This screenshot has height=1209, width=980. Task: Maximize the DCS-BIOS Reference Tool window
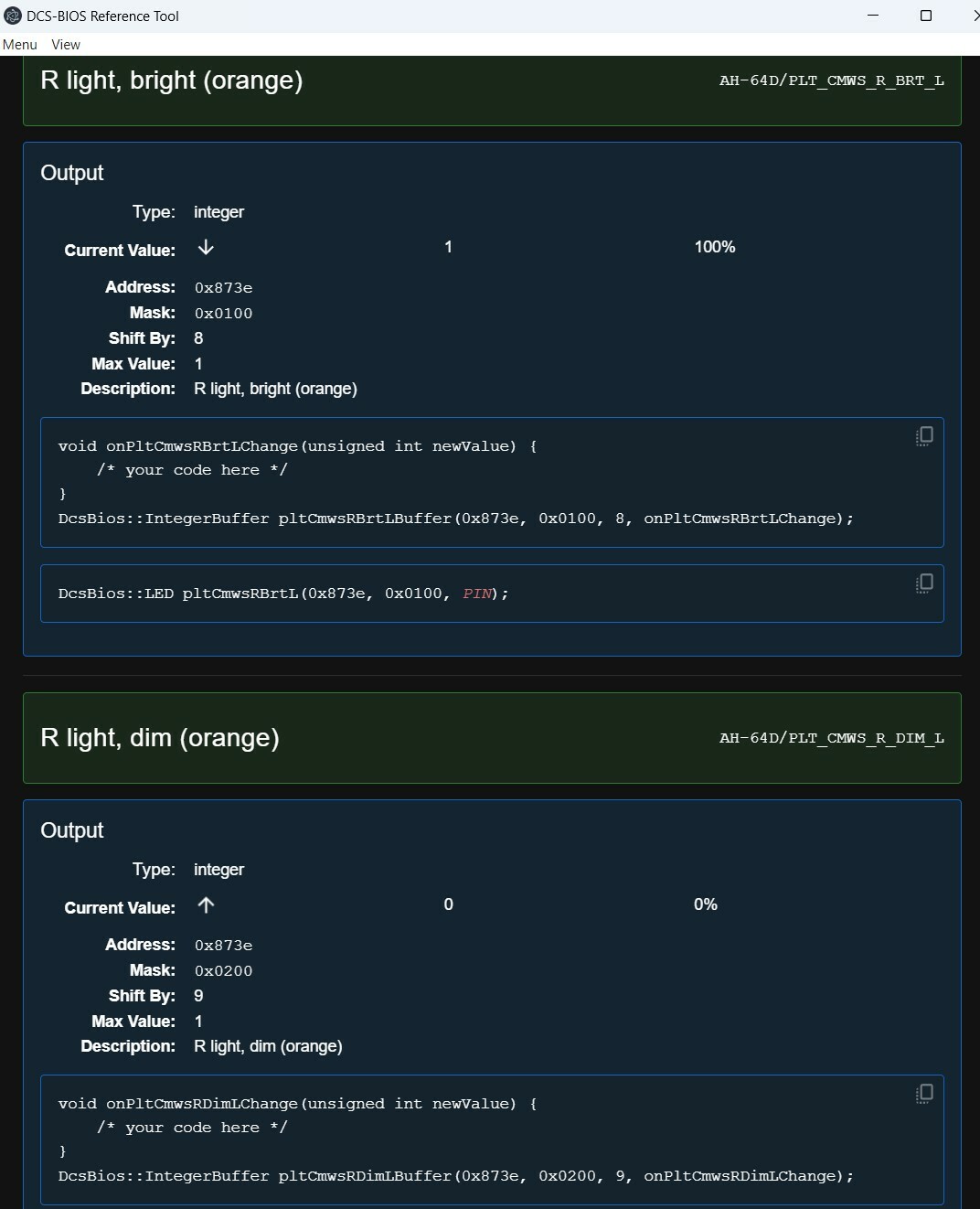[x=925, y=16]
